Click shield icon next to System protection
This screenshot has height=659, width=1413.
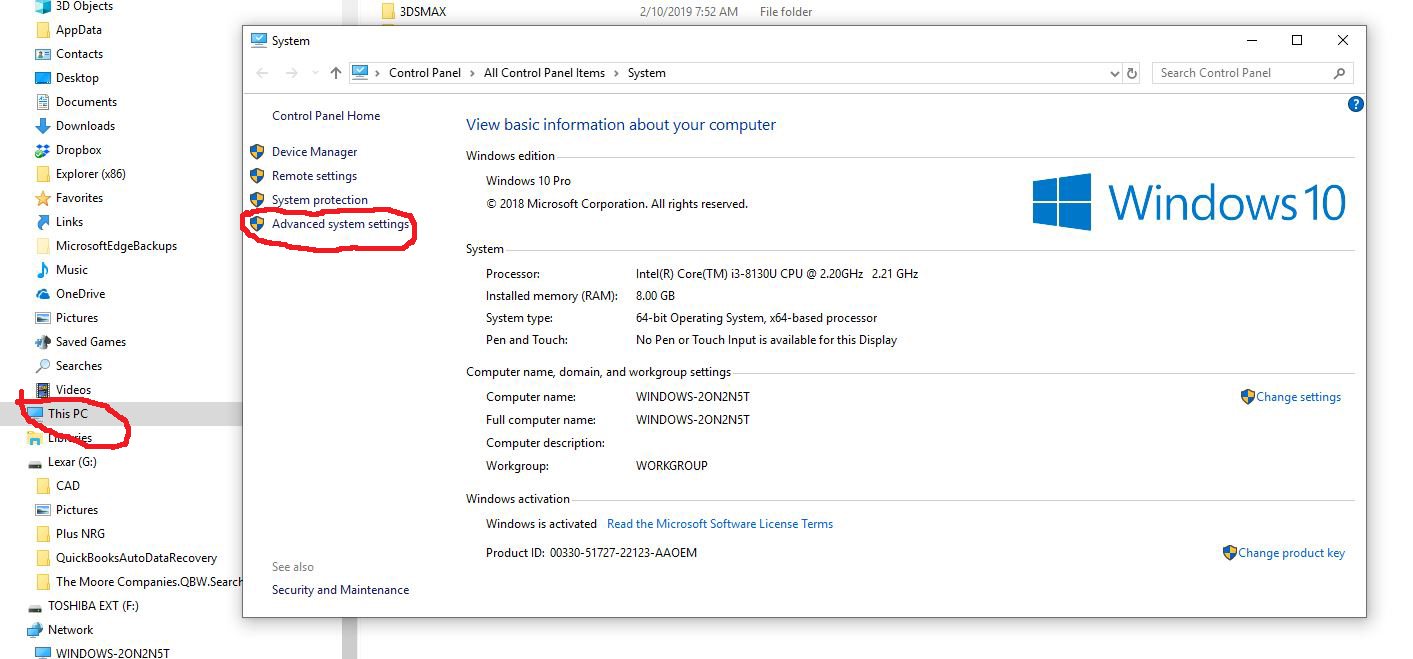(257, 200)
